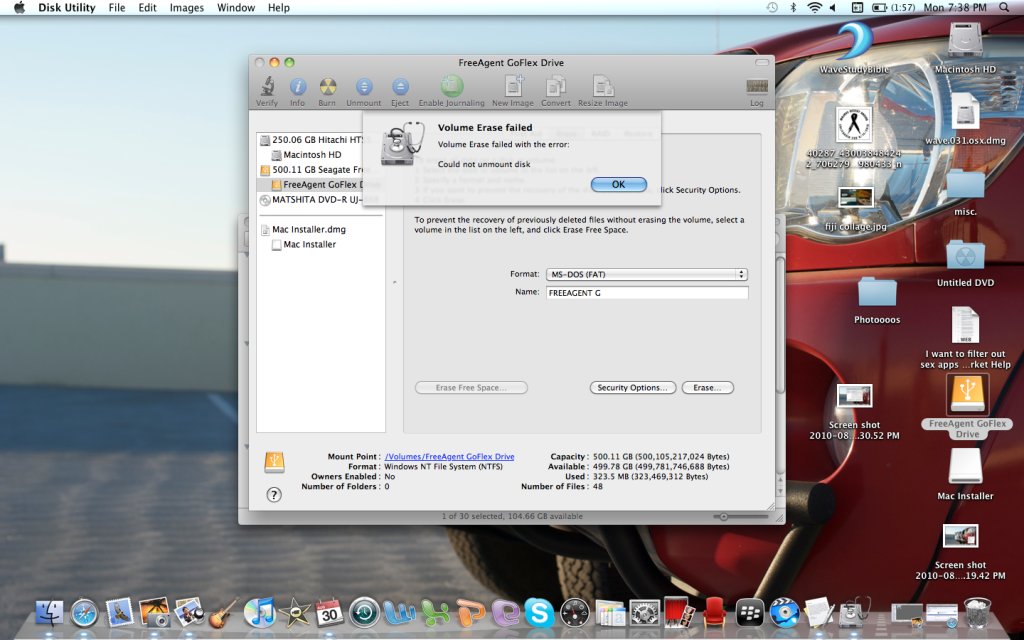The width and height of the screenshot is (1024, 640).
Task: Click the Erase Free Space button
Action: point(471,388)
